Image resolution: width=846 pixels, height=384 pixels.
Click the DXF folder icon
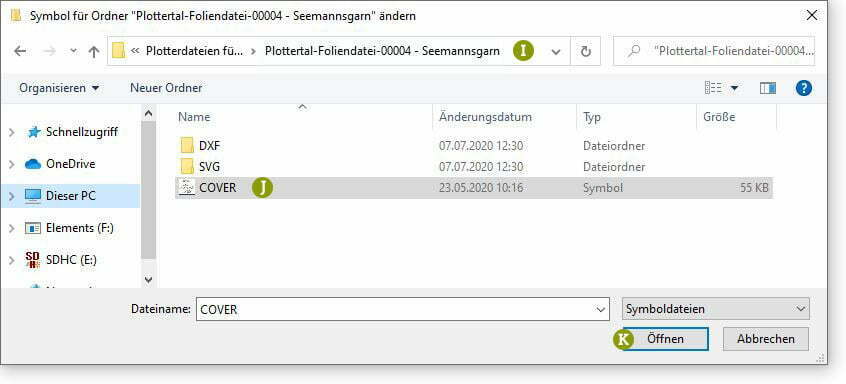pyautogui.click(x=187, y=146)
